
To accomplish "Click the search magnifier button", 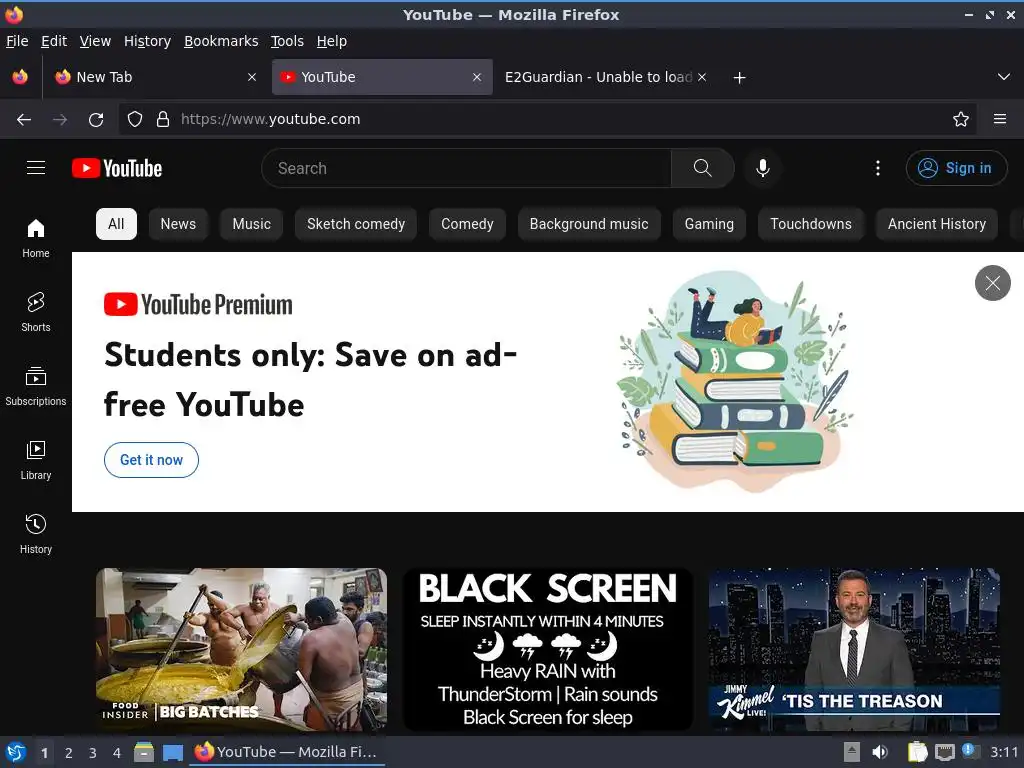I will tap(703, 168).
